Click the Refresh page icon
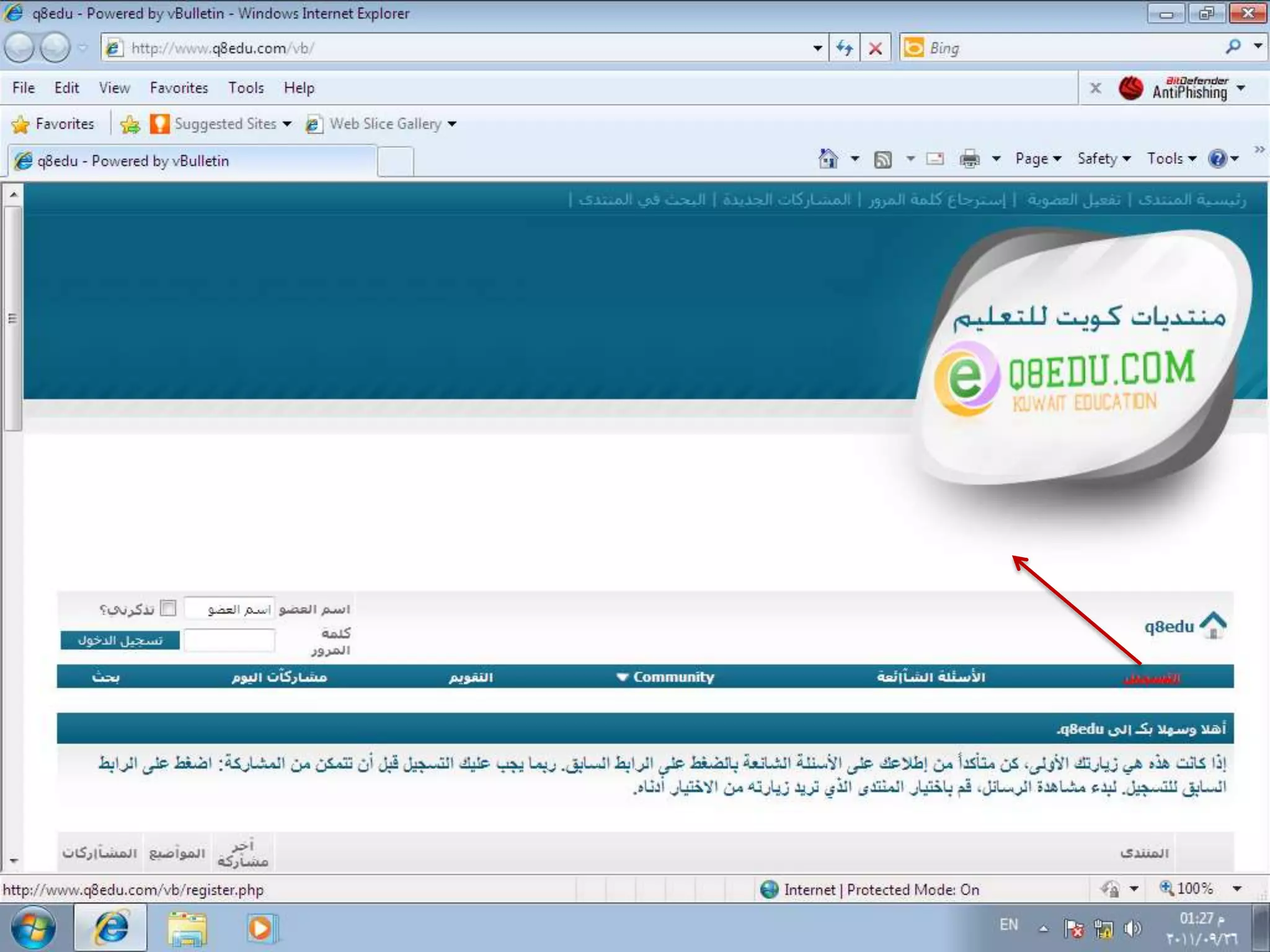1270x952 pixels. tap(844, 48)
